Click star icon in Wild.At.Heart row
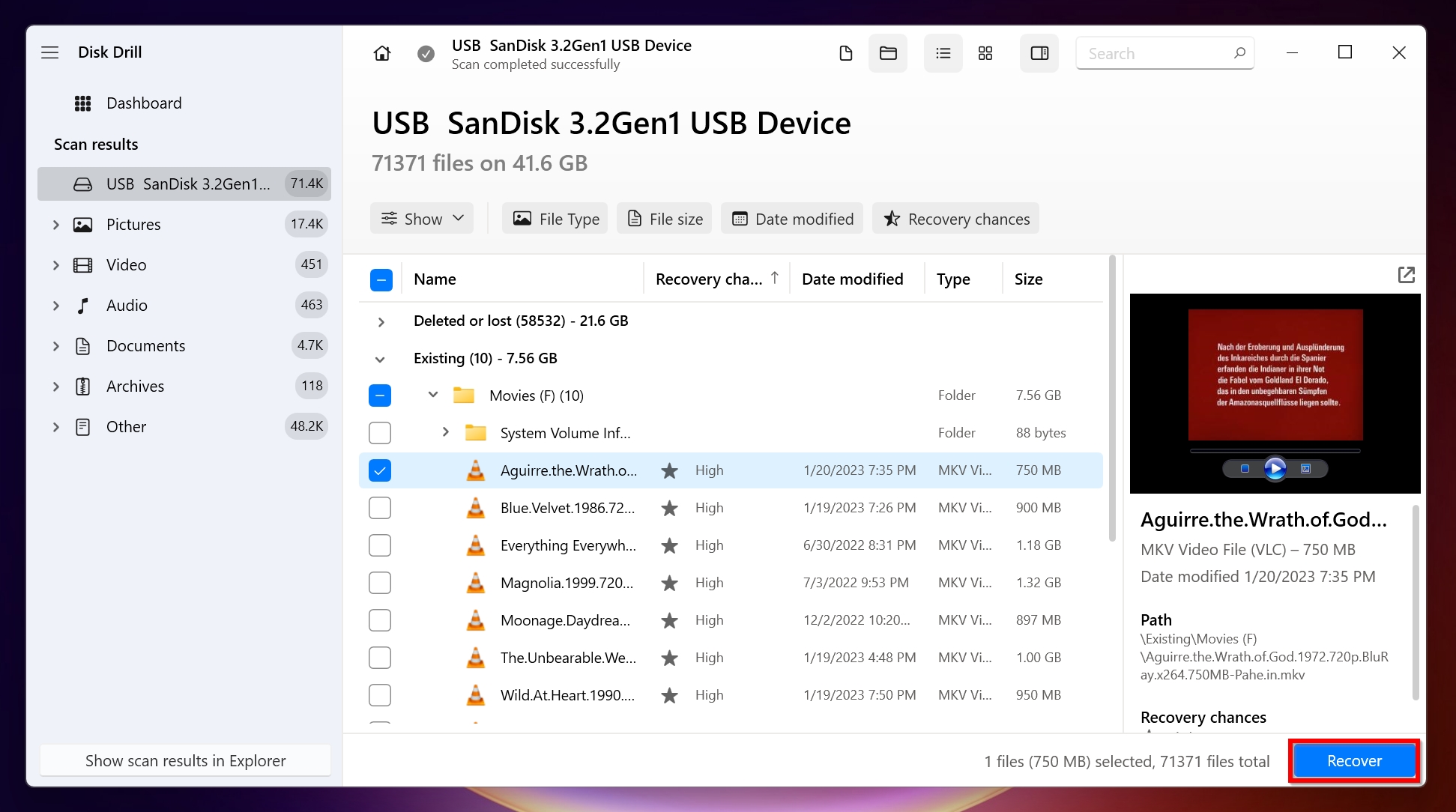1456x812 pixels. pyautogui.click(x=670, y=695)
